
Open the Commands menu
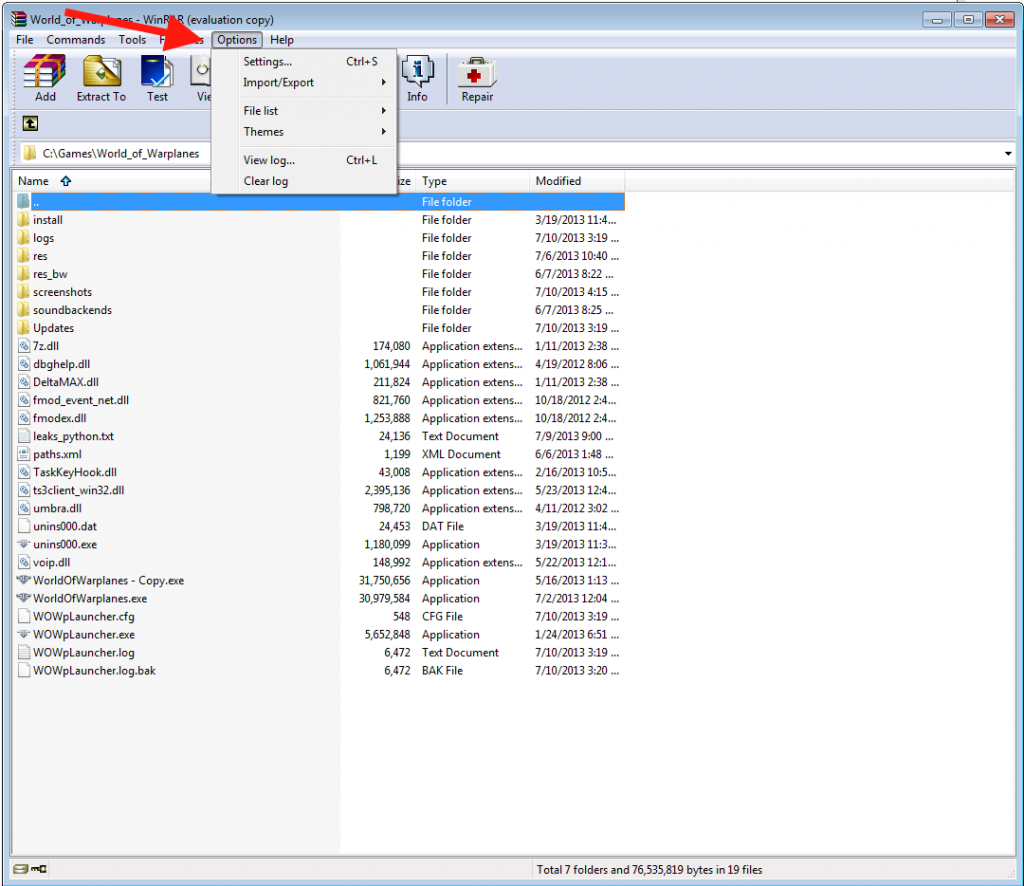click(76, 40)
